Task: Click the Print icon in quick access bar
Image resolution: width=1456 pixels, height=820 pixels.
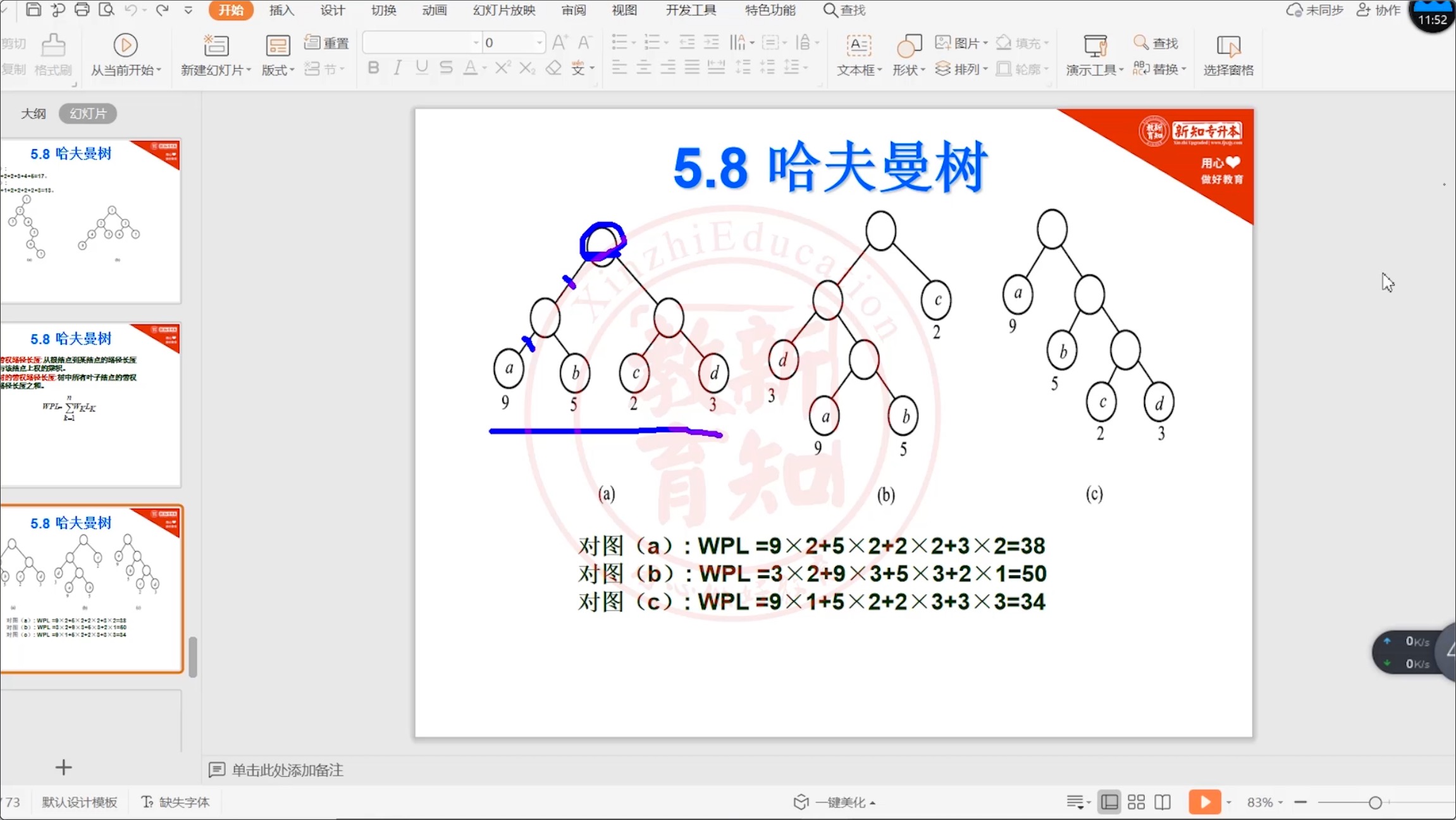Action: (x=82, y=9)
